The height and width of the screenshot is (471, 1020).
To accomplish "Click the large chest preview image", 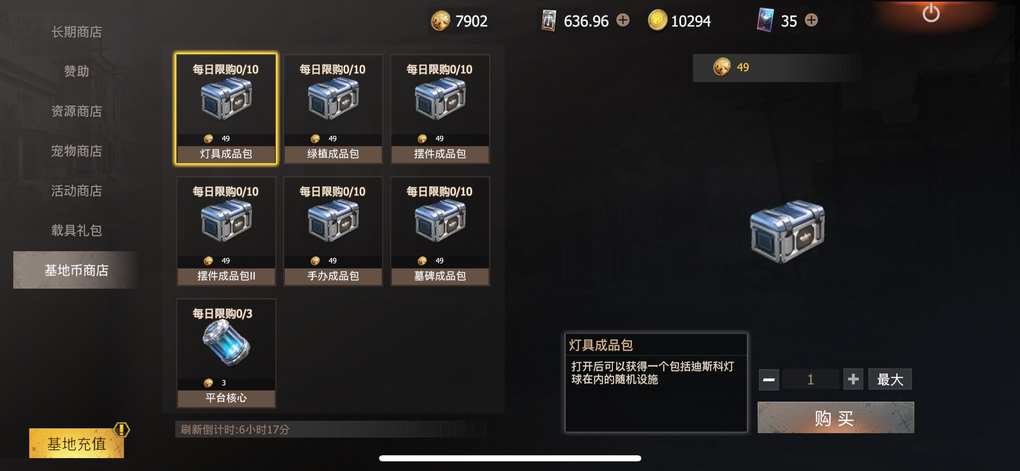I will point(787,230).
